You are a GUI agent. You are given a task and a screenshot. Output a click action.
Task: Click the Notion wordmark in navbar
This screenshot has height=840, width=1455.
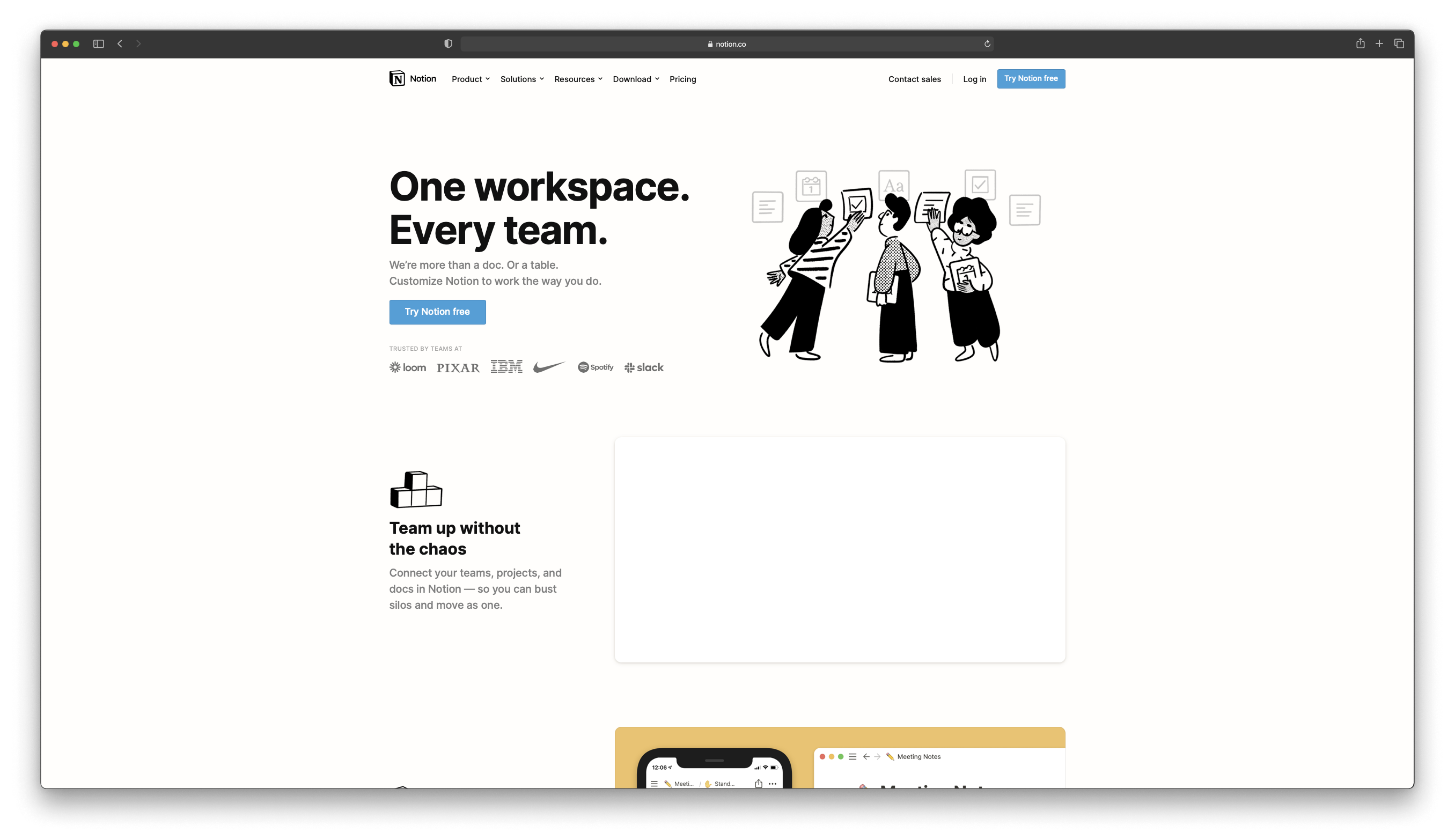tap(423, 78)
